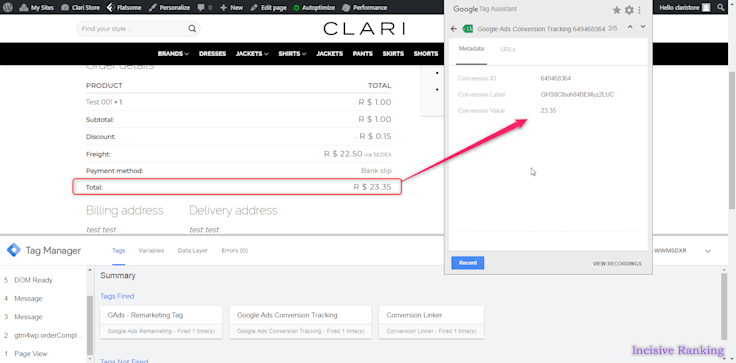
Task: Go to next tag with down chevron
Action: pos(643,27)
